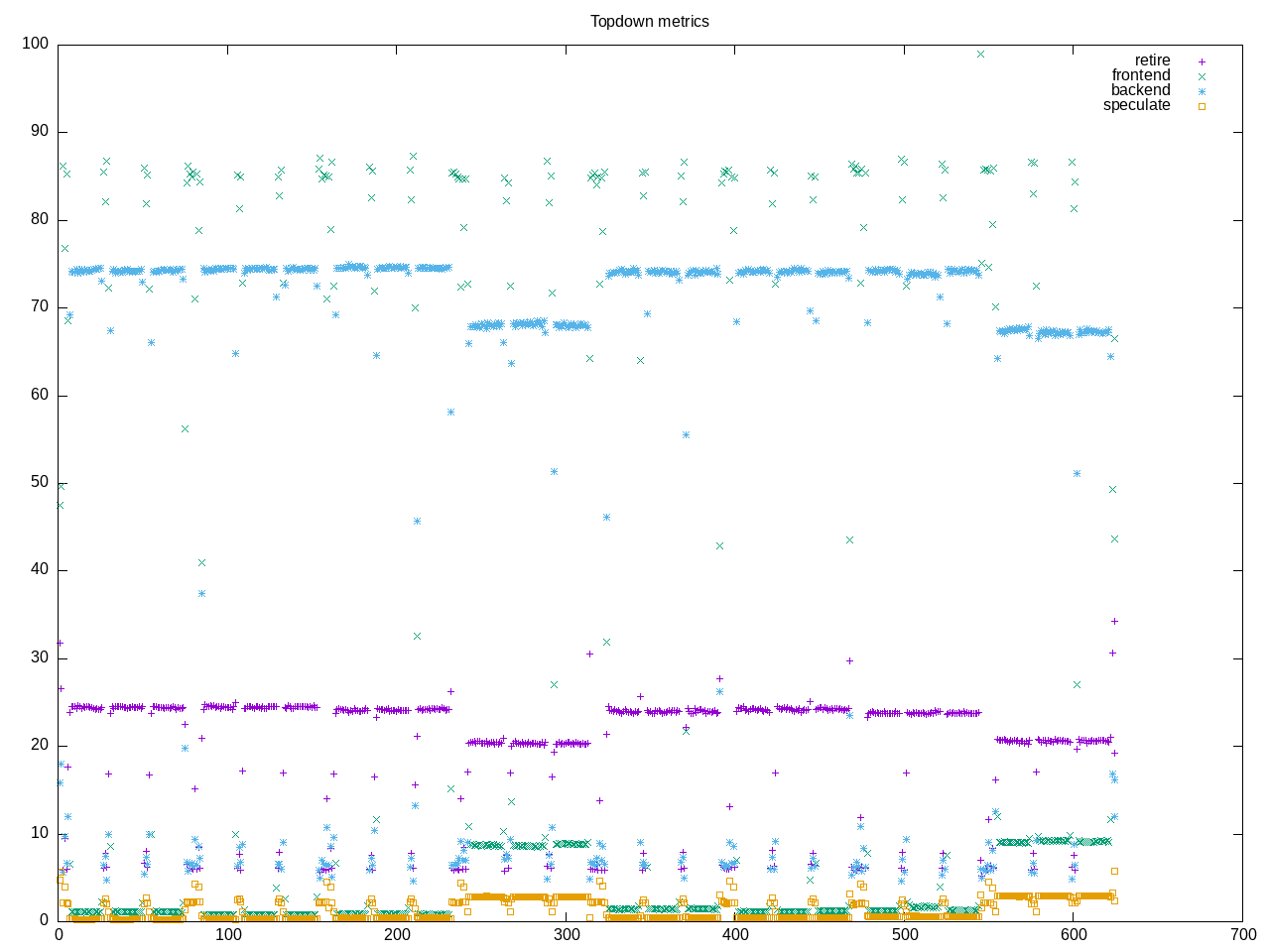Image resolution: width=1270 pixels, height=952 pixels.
Task: Click the x-axis tick label 300
Action: pos(566,935)
